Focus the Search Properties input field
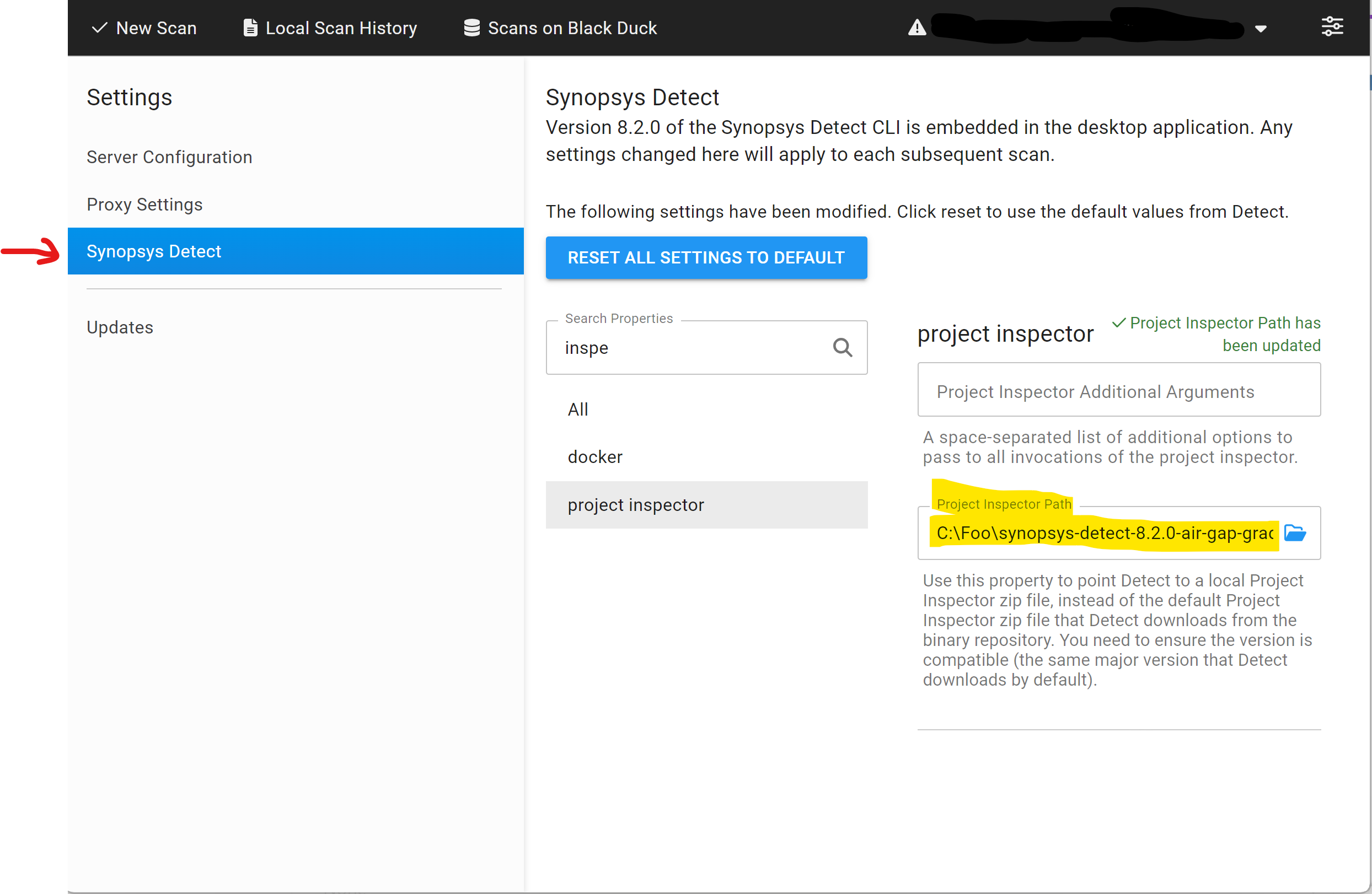 692,348
